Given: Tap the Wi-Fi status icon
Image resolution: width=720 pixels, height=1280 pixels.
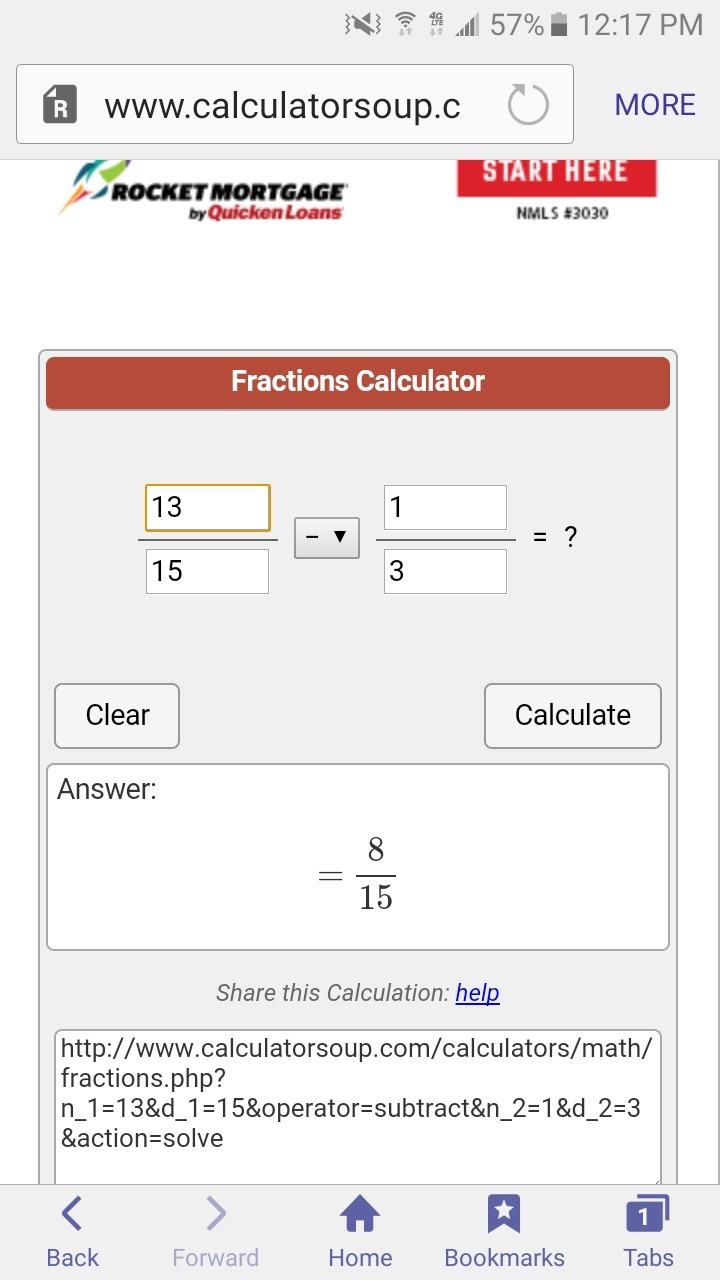Looking at the screenshot, I should [x=405, y=25].
